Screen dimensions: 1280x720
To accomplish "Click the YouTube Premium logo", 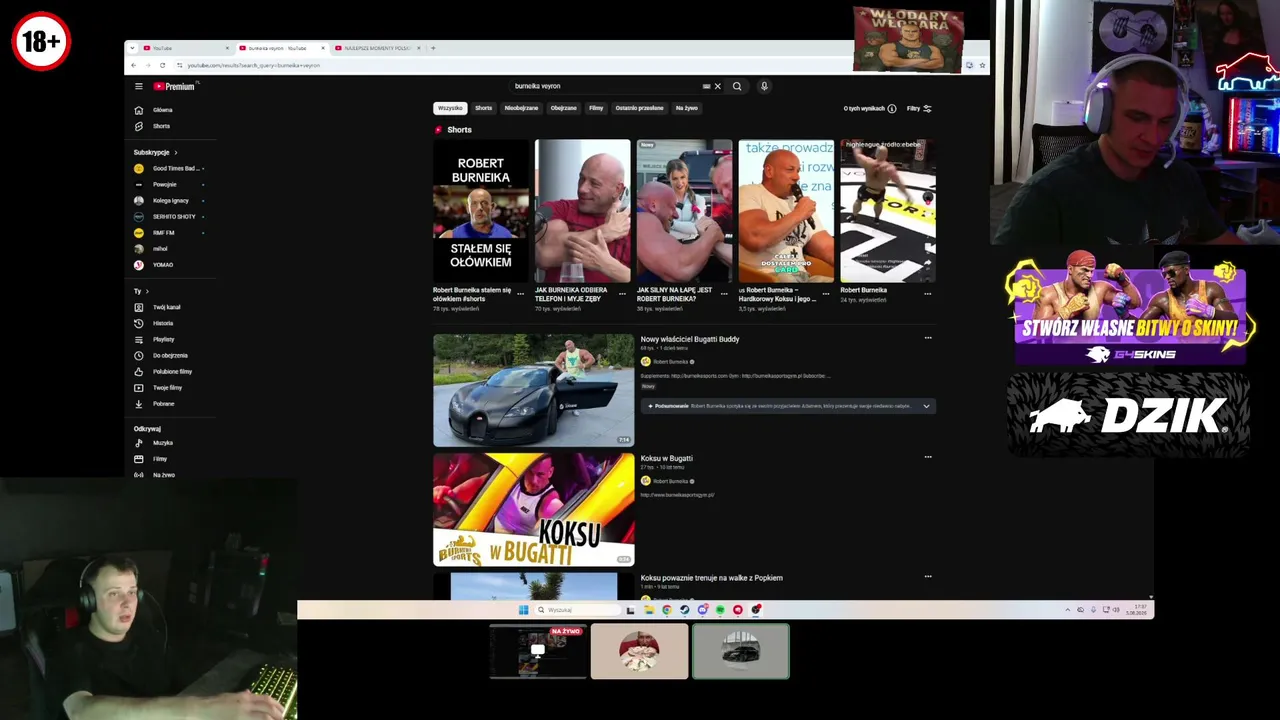I will 174,86.
